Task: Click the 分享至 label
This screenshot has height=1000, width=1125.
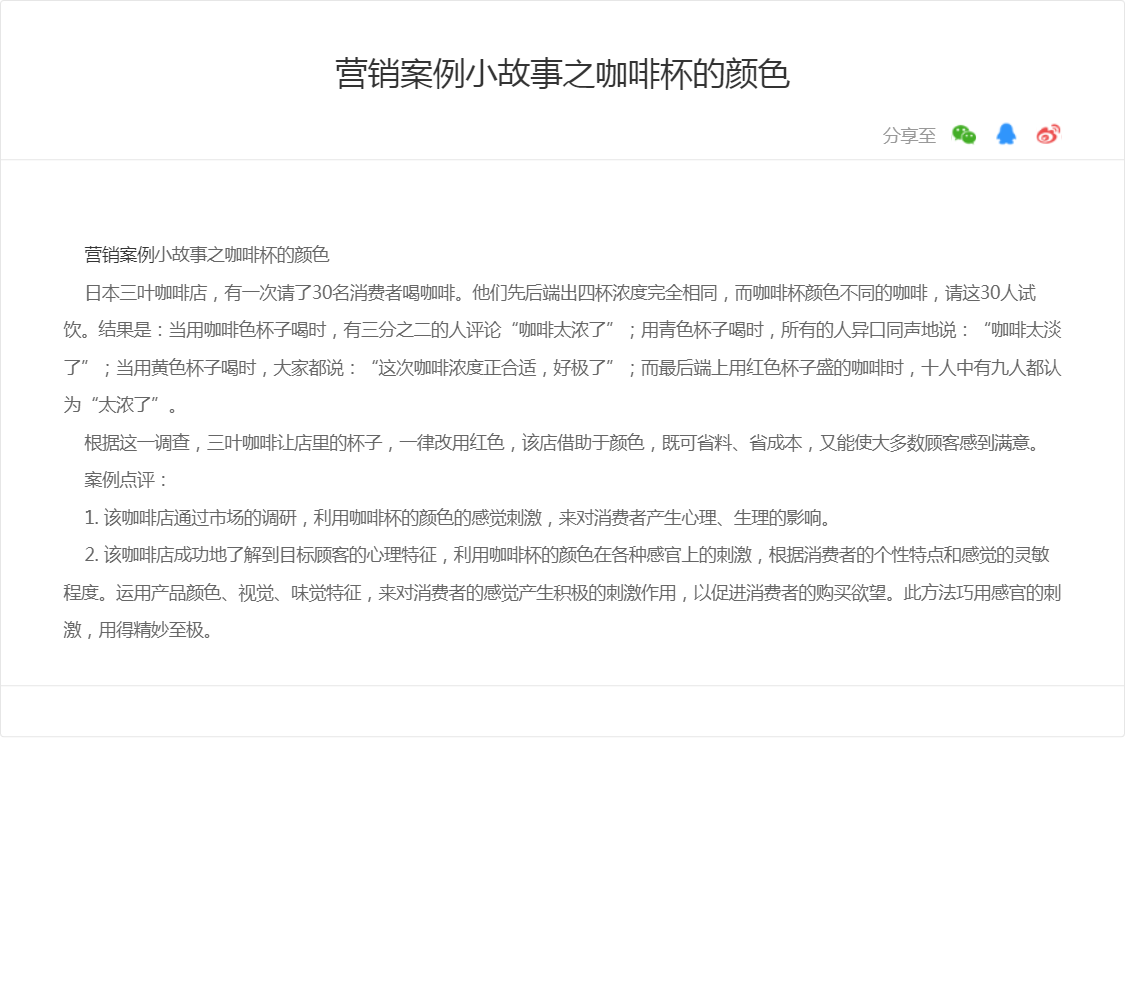Action: point(909,136)
